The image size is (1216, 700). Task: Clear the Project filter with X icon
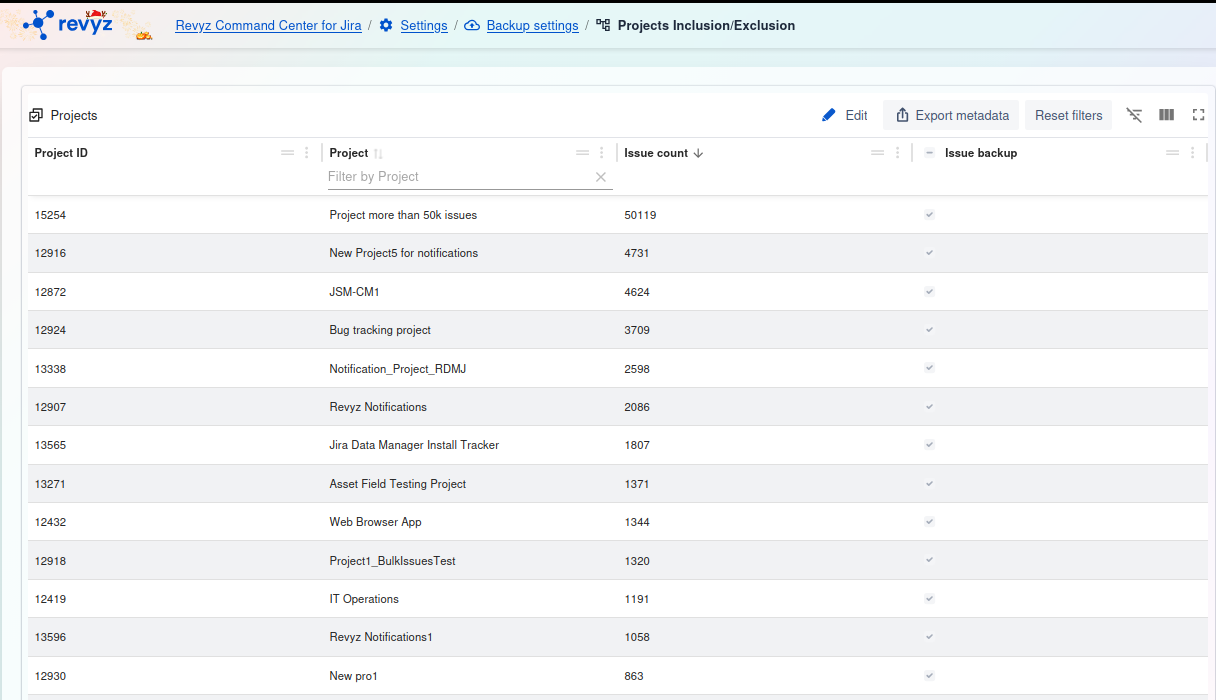[601, 177]
